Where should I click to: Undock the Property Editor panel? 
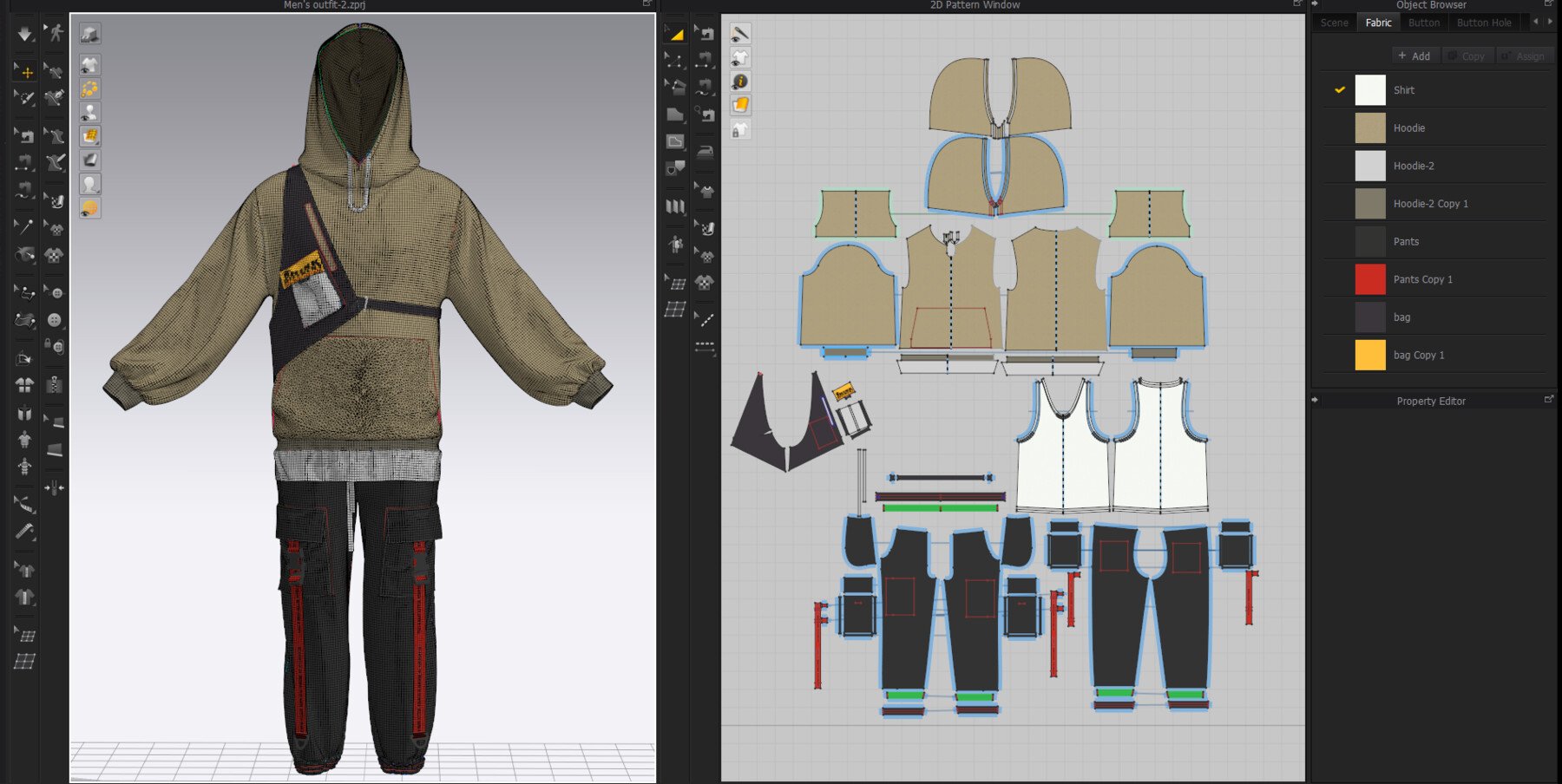[x=1549, y=399]
